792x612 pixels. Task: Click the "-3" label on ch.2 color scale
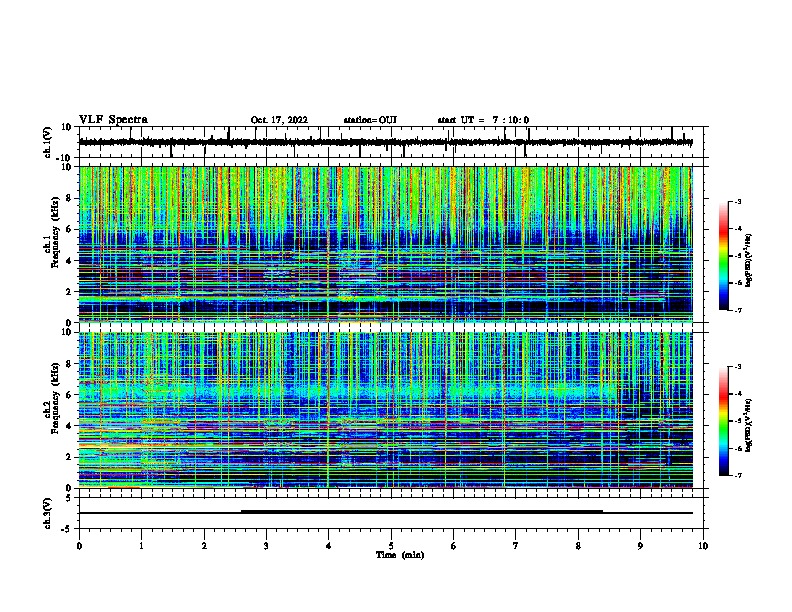tap(737, 367)
